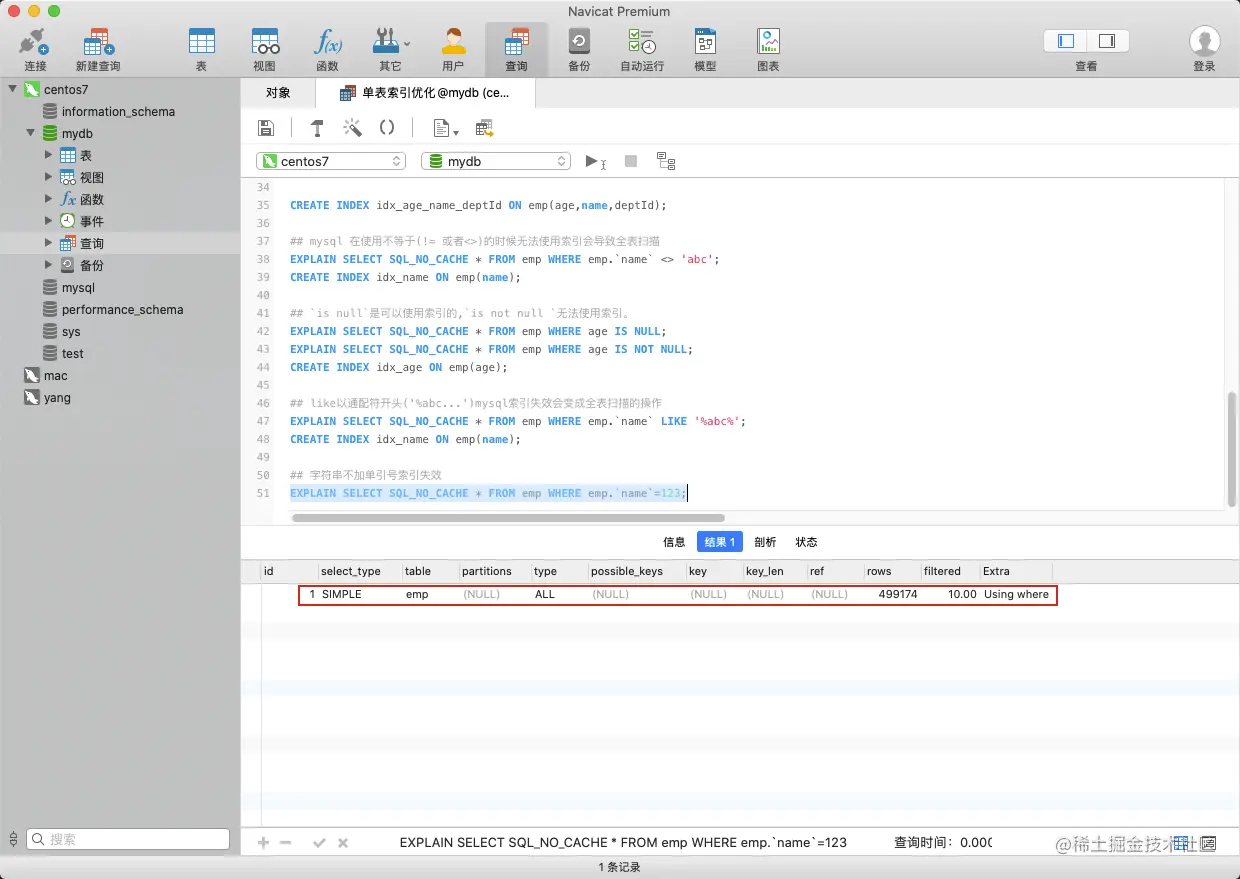Switch to the Status tab
The height and width of the screenshot is (879, 1240).
coord(806,542)
